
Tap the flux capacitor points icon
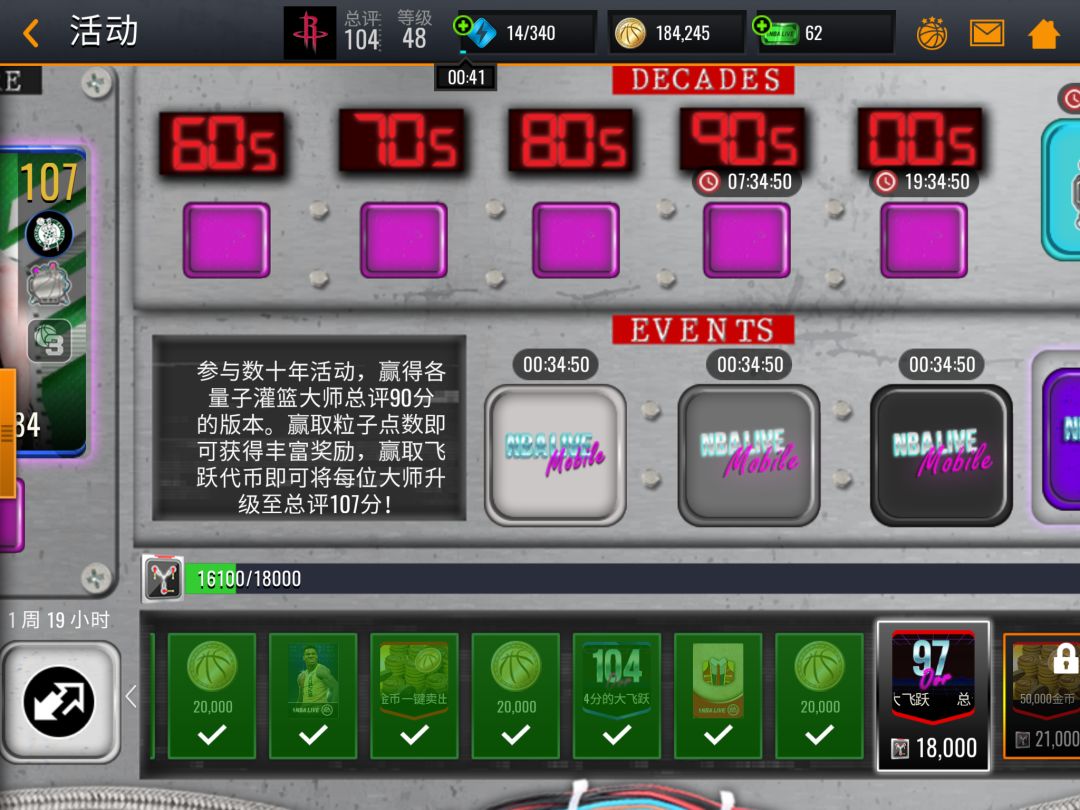163,578
